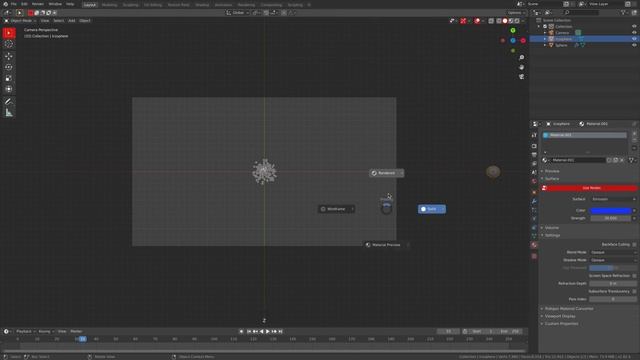This screenshot has width=640, height=360.
Task: Switch viewport to Solid shading button
Action: point(505,21)
